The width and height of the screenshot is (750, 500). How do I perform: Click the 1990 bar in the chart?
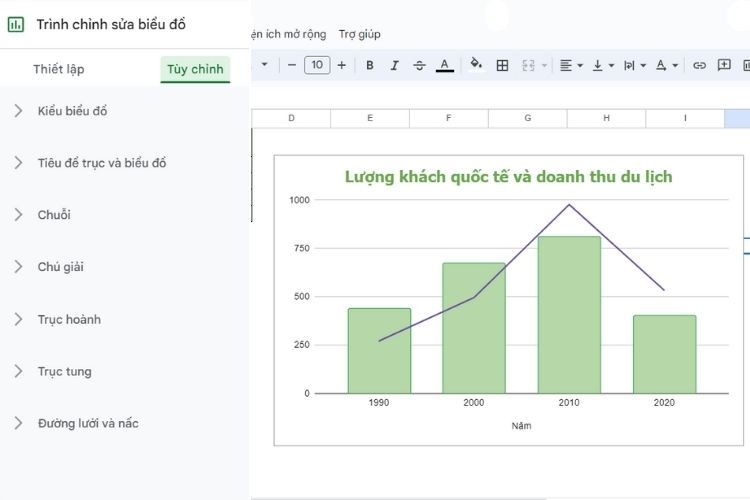pos(379,351)
